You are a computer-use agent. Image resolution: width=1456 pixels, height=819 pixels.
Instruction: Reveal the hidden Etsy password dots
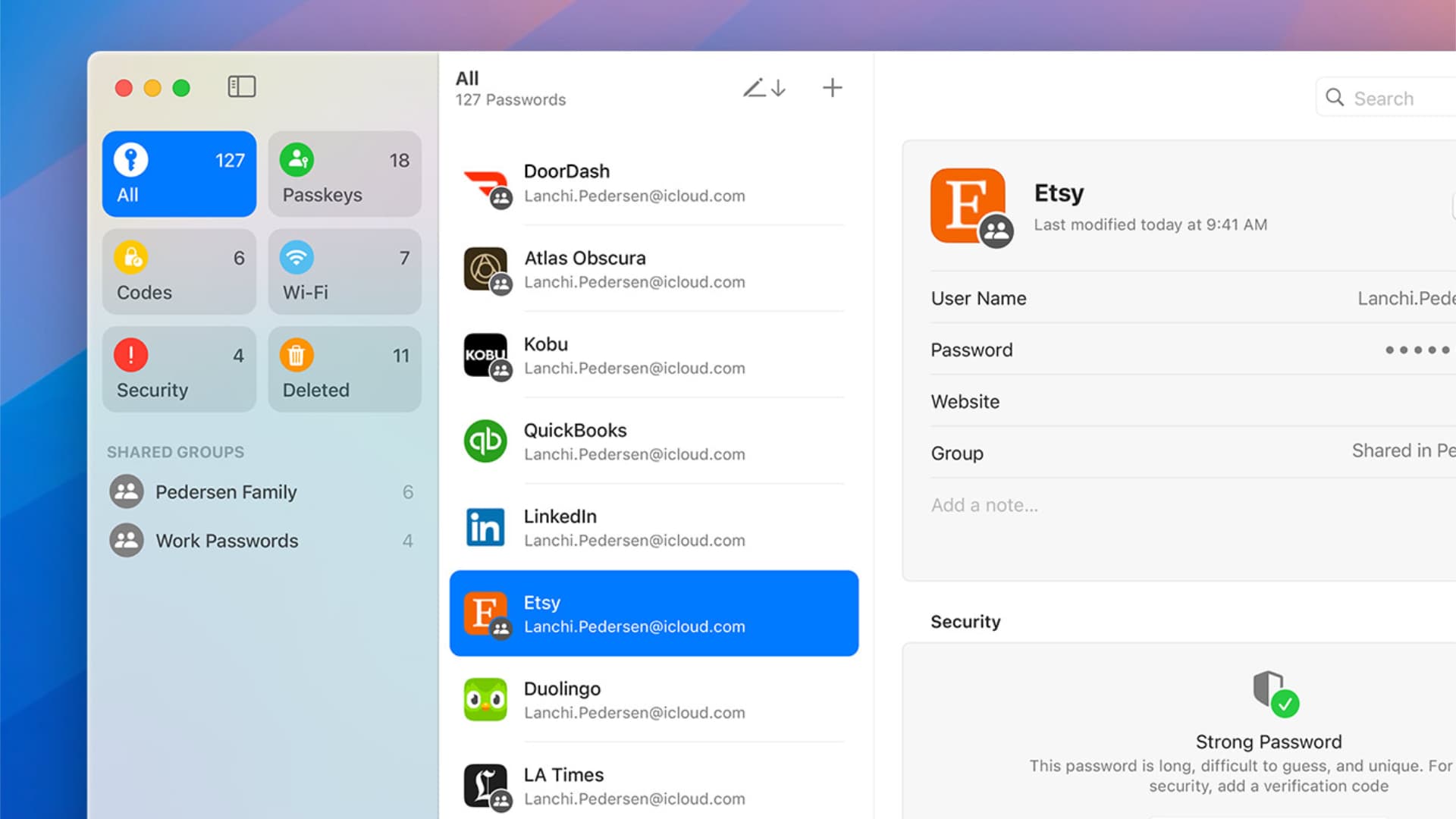(1417, 350)
